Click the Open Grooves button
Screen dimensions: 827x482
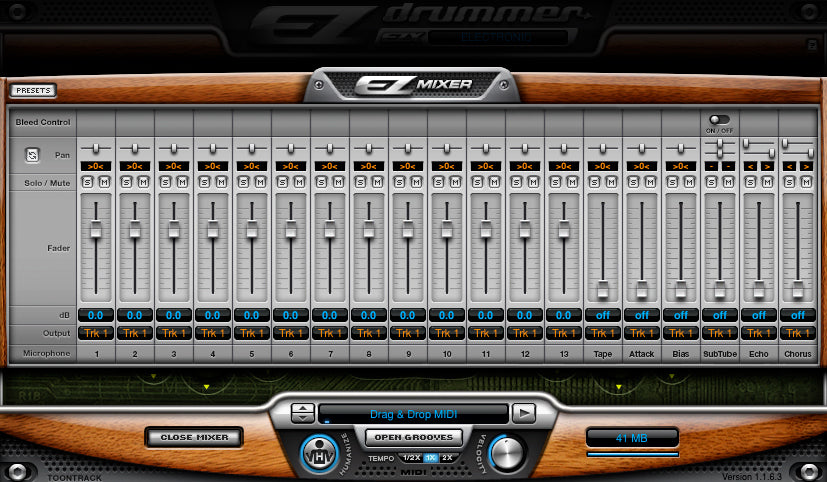tap(413, 437)
